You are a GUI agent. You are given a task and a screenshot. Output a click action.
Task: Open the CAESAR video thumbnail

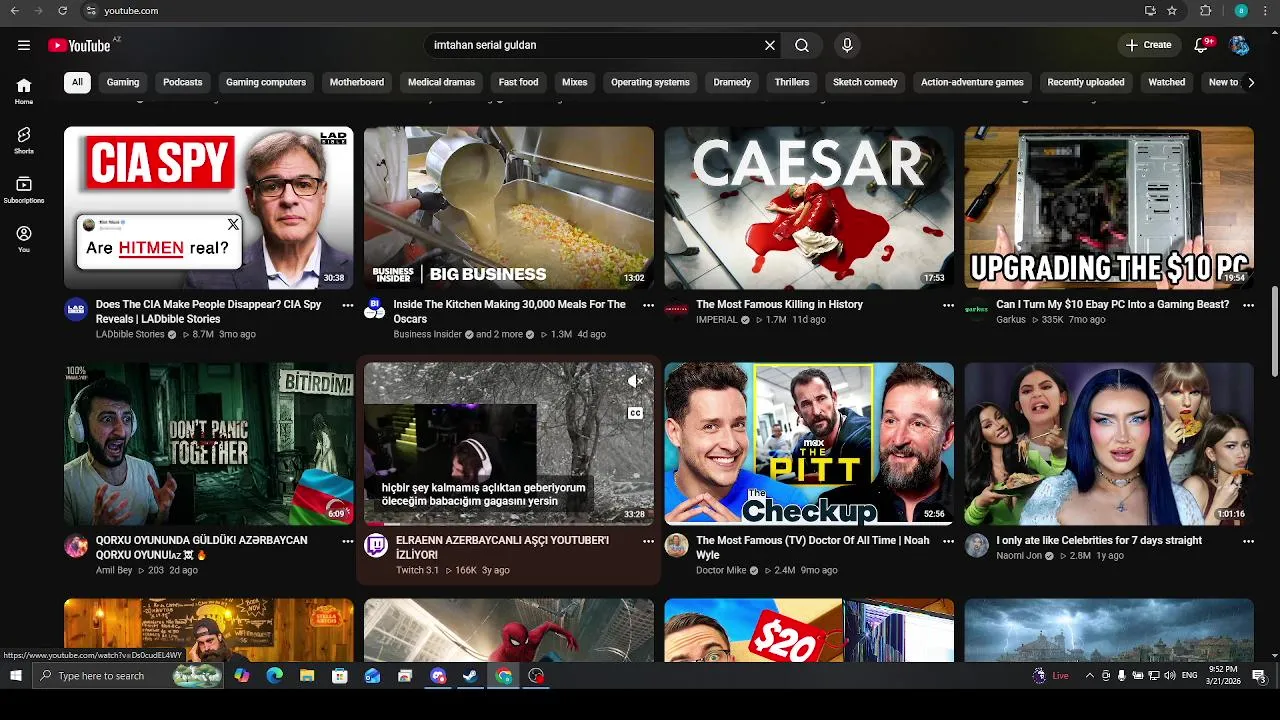click(809, 208)
